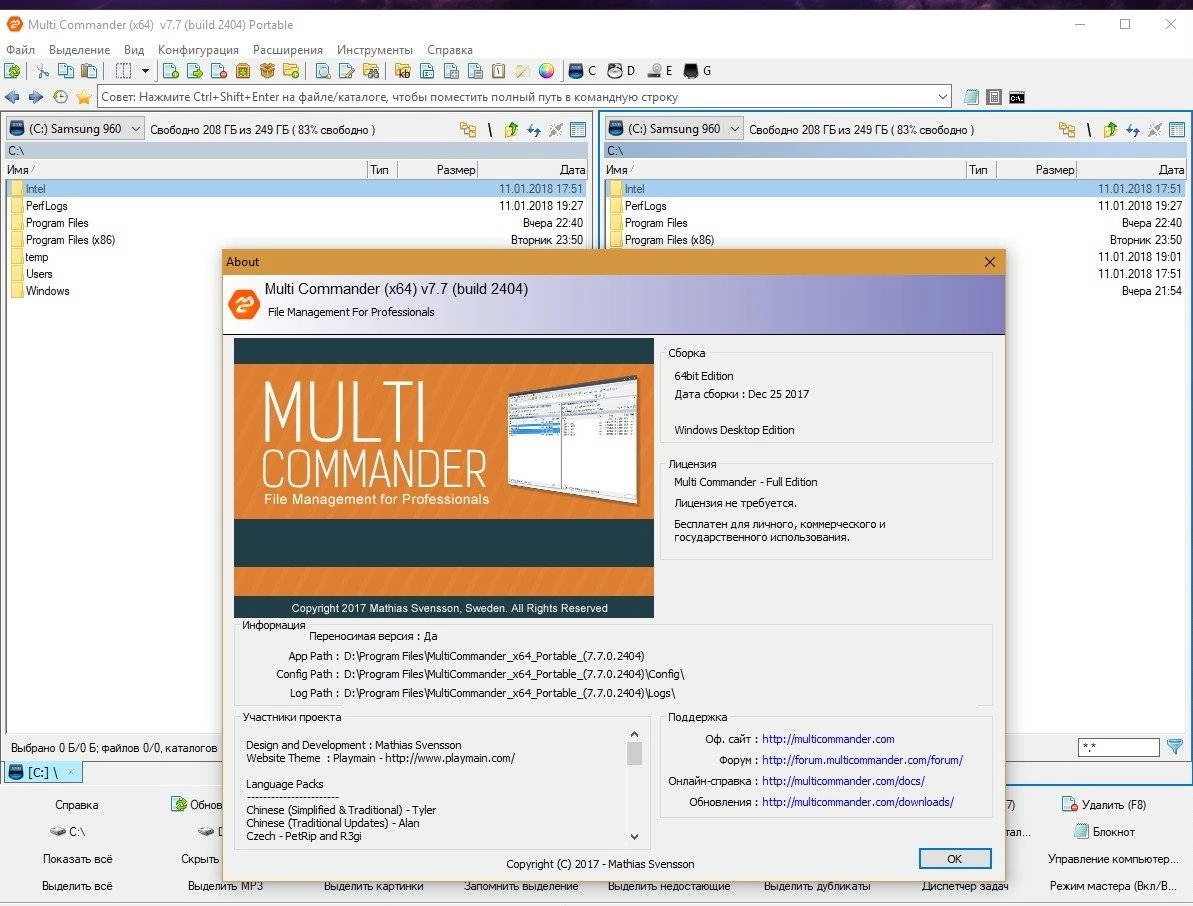Click the left panel folder tree icon

[x=467, y=129]
